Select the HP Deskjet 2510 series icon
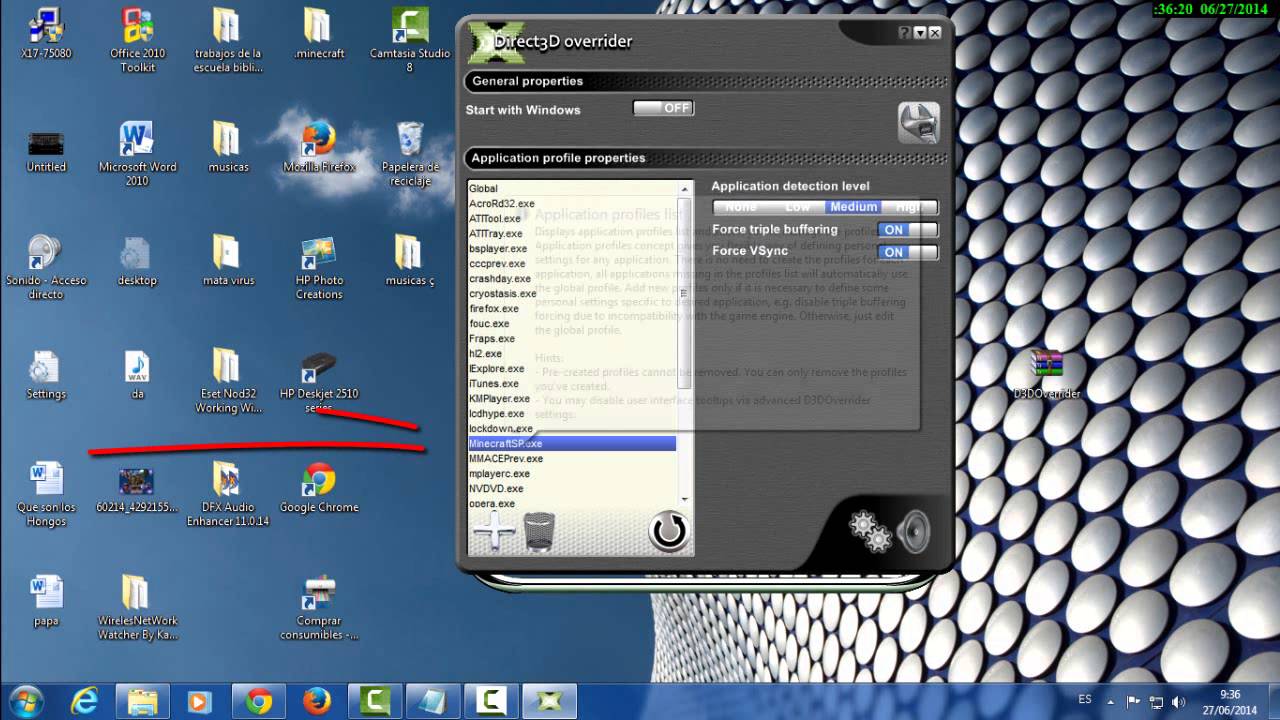Viewport: 1280px width, 720px height. coord(319,382)
